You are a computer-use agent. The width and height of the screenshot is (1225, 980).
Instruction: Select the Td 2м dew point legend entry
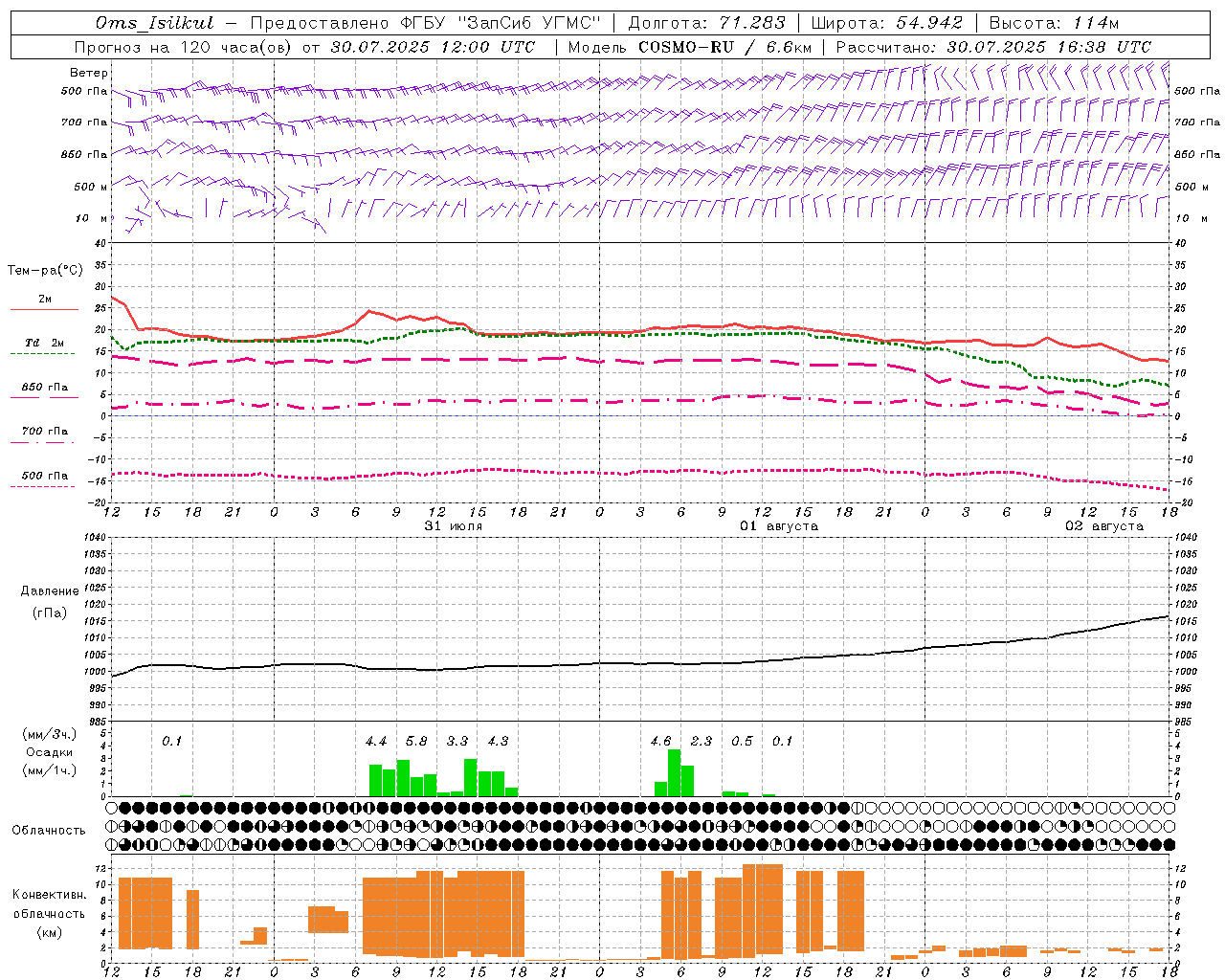(x=45, y=343)
